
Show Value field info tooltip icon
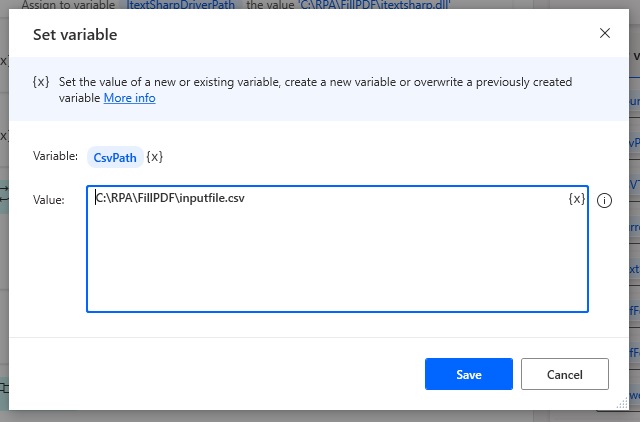[x=604, y=200]
